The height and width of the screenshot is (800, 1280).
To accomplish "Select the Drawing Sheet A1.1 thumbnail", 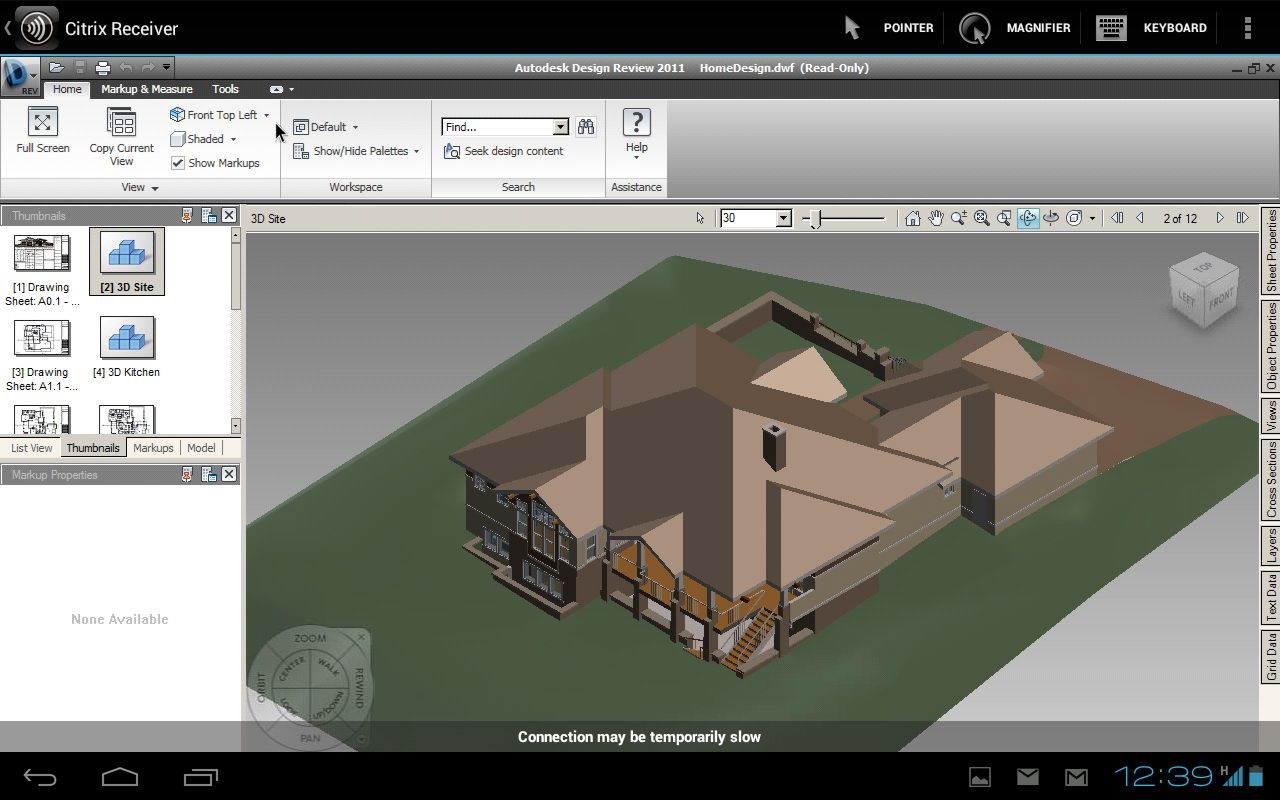I will click(42, 354).
